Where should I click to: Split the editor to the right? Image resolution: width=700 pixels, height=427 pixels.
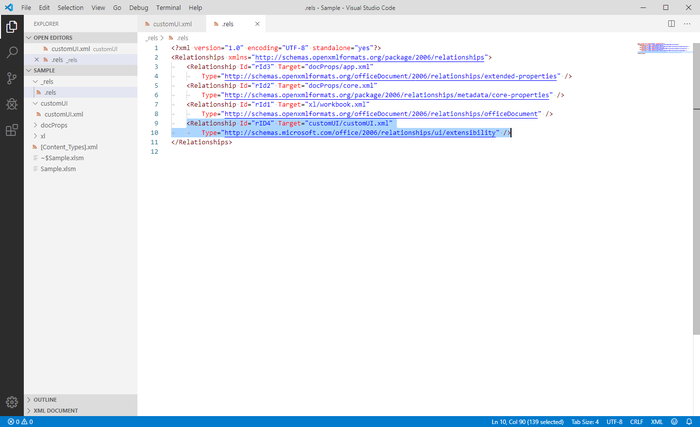click(x=671, y=23)
